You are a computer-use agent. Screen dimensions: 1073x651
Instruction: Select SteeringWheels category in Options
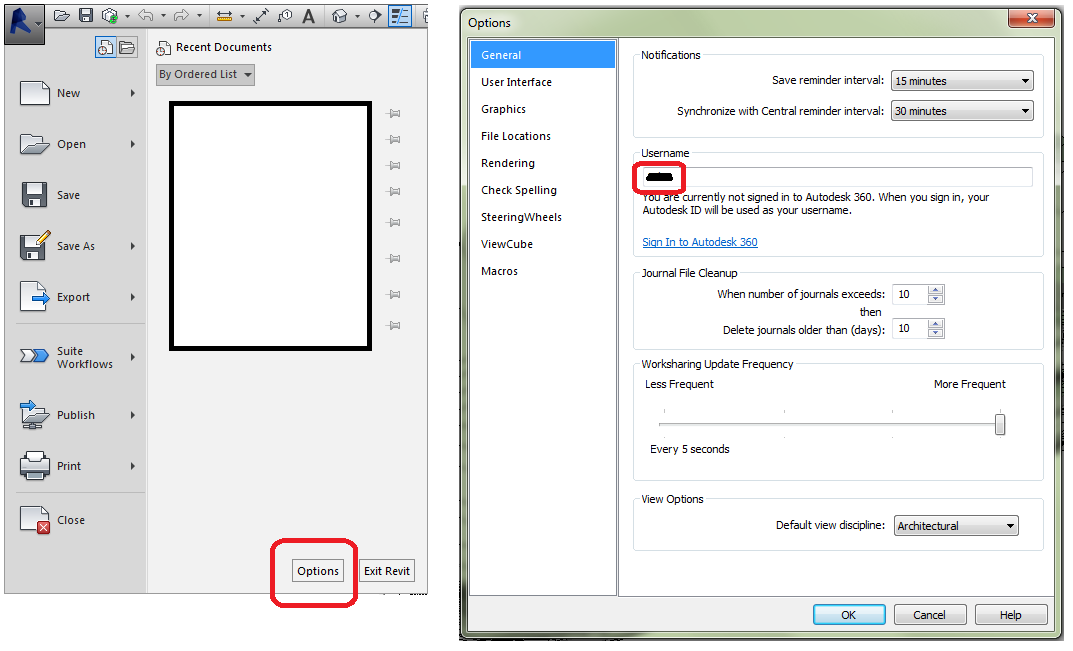[543, 217]
